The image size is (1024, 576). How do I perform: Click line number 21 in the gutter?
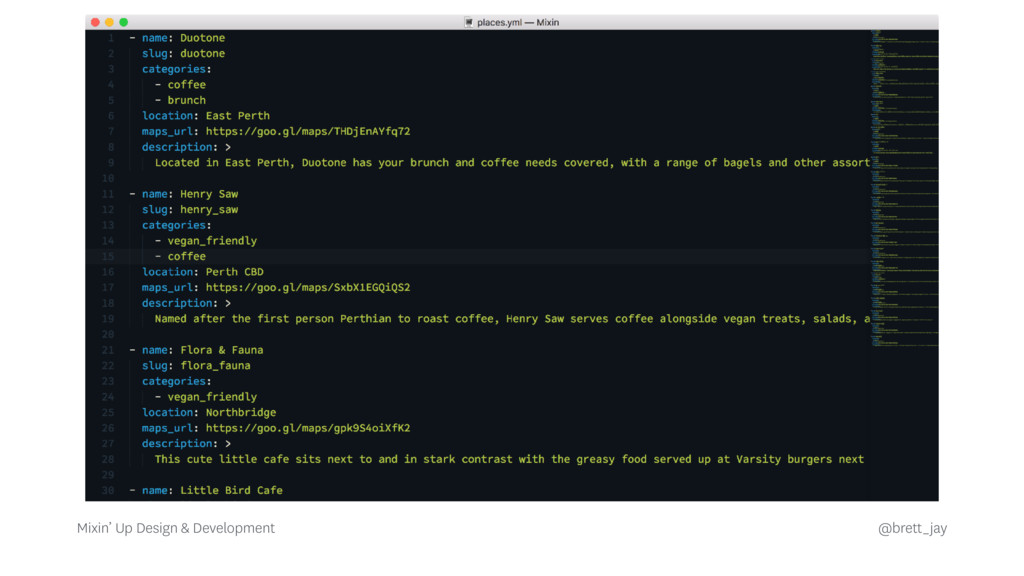coord(108,350)
